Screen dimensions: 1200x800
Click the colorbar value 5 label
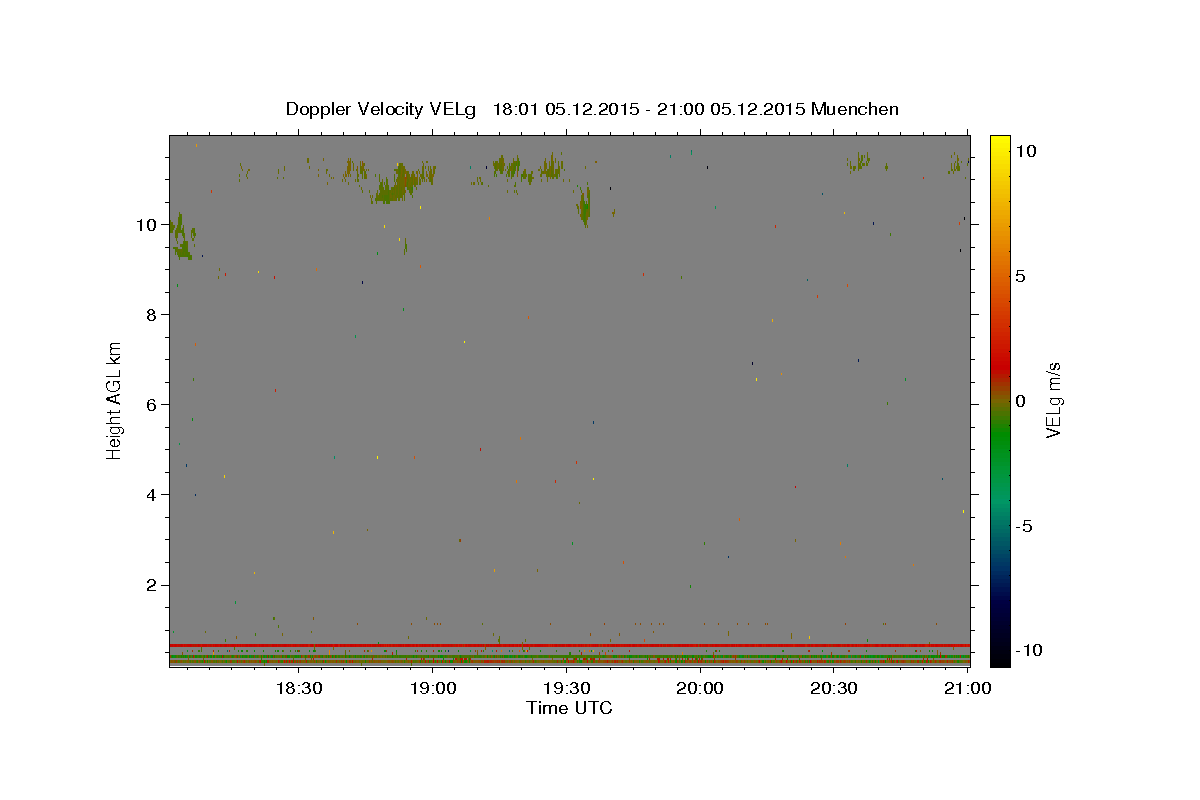(x=1020, y=276)
